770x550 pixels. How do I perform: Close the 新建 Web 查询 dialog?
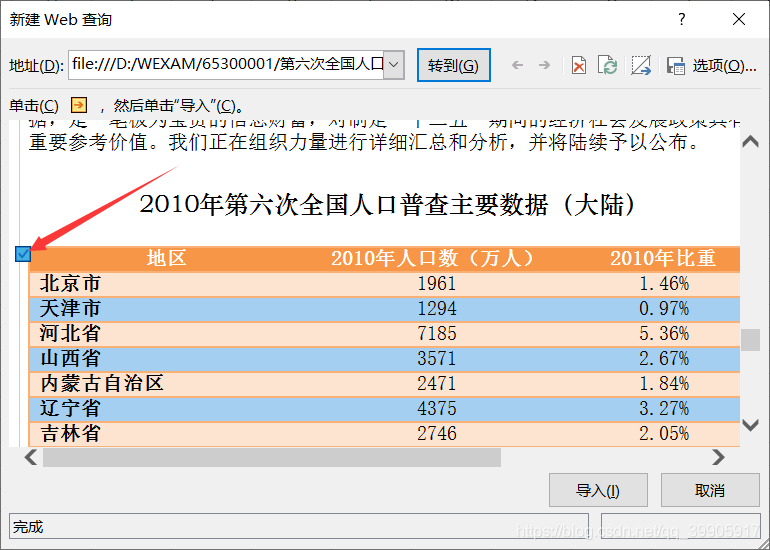[x=739, y=20]
